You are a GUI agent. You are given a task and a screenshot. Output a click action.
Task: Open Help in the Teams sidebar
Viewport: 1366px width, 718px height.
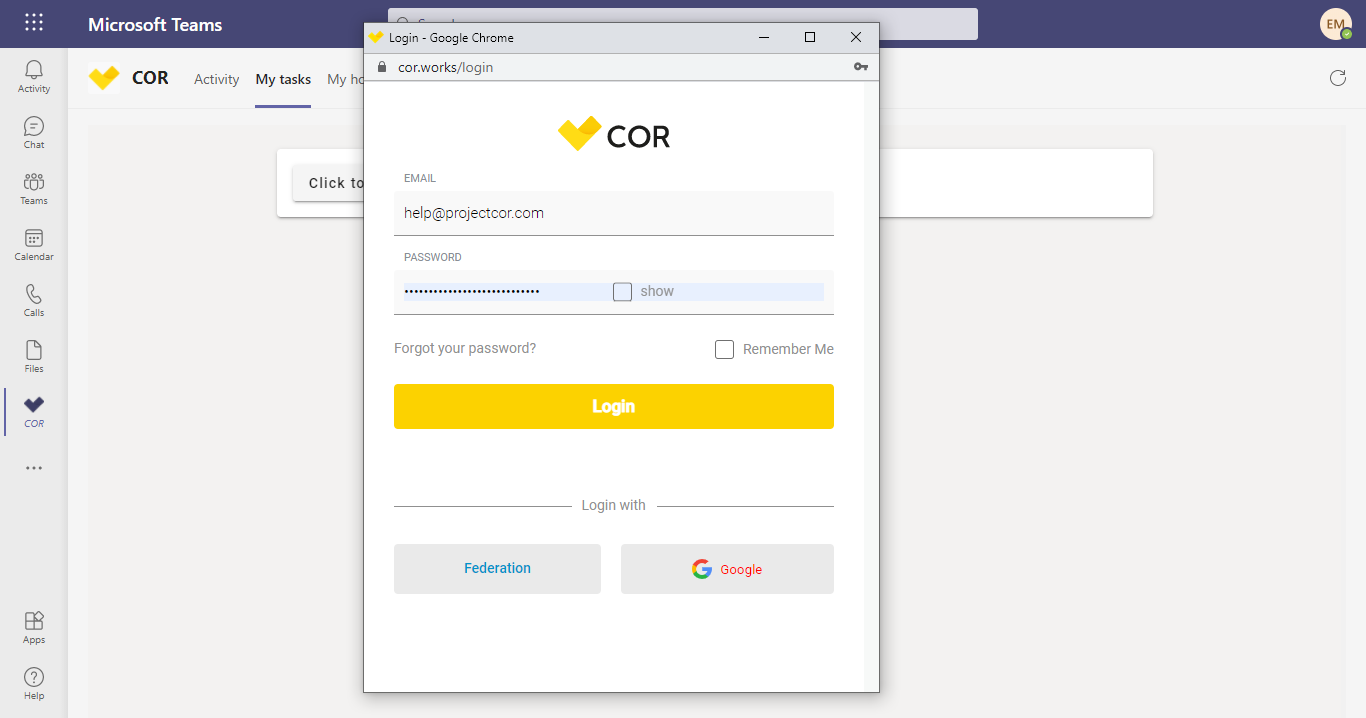34,683
